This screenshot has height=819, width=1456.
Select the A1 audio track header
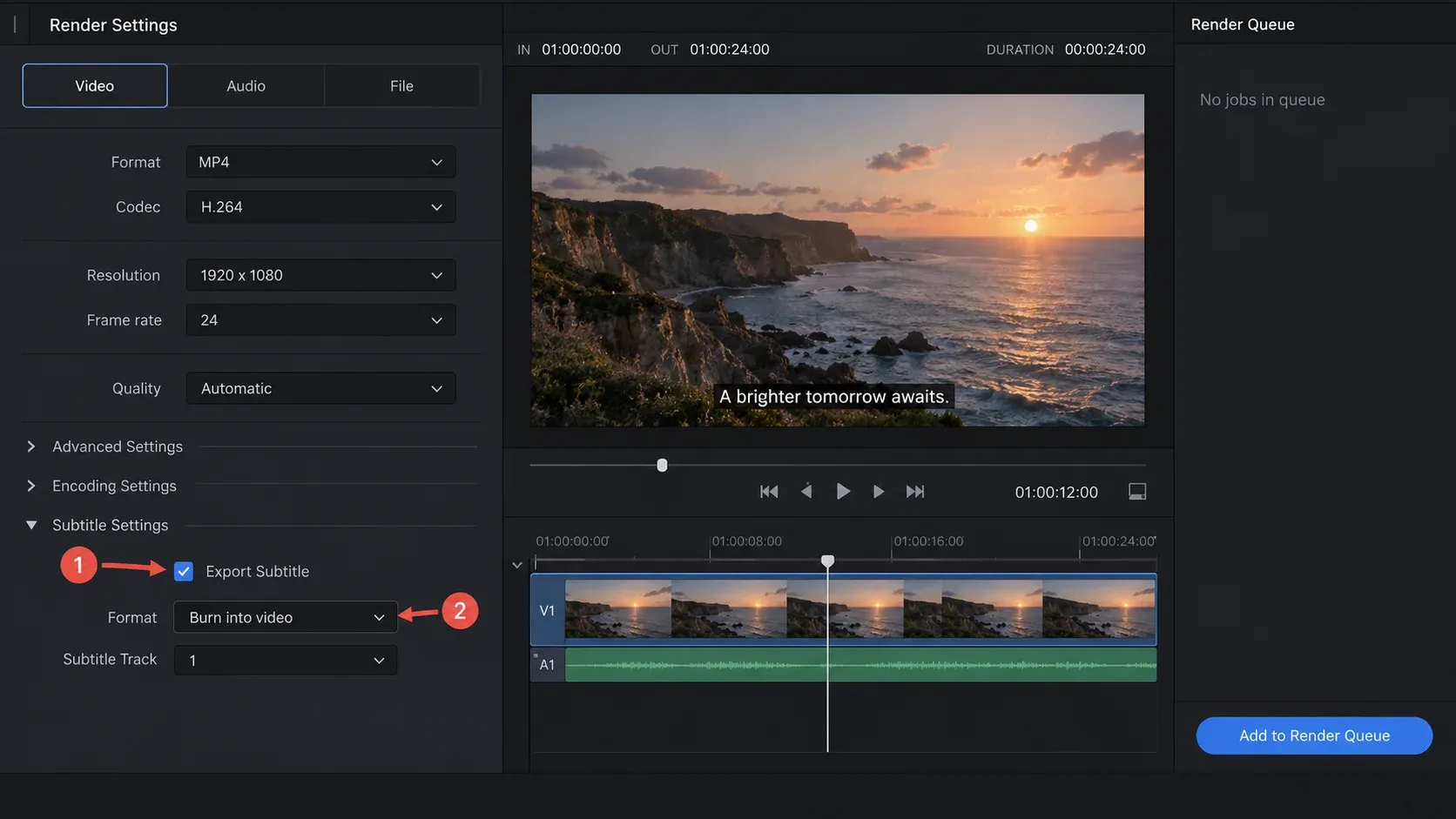548,665
